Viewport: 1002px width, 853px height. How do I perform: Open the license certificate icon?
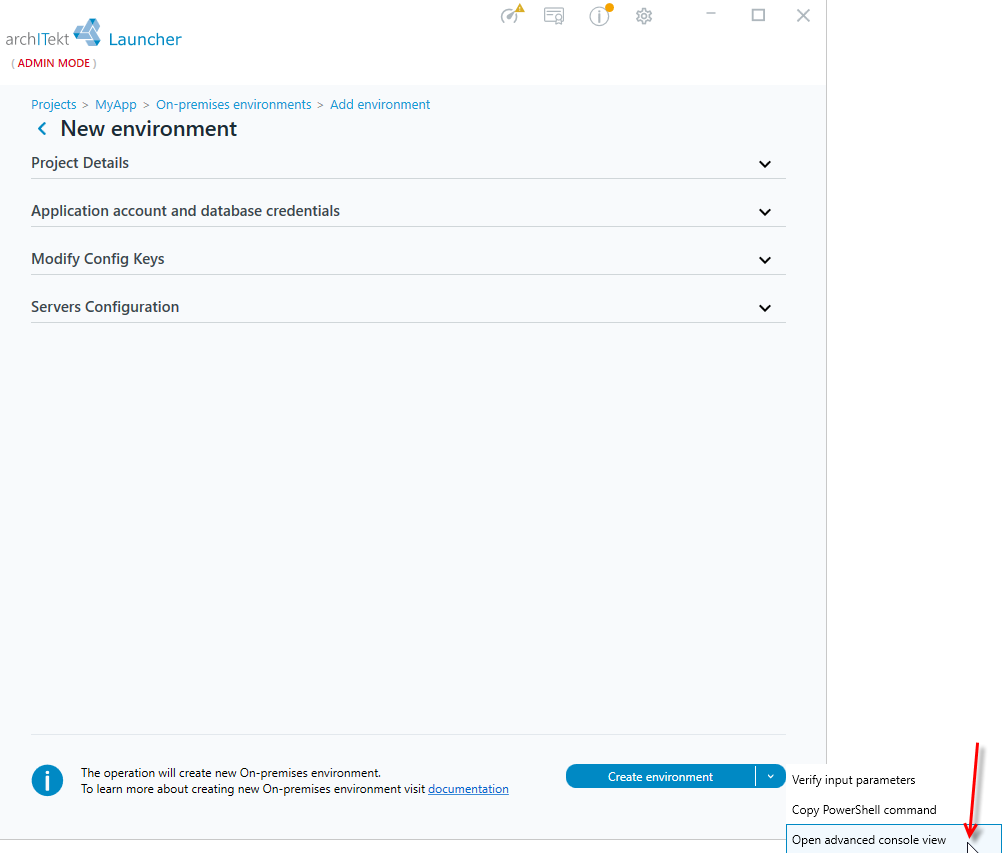(554, 15)
